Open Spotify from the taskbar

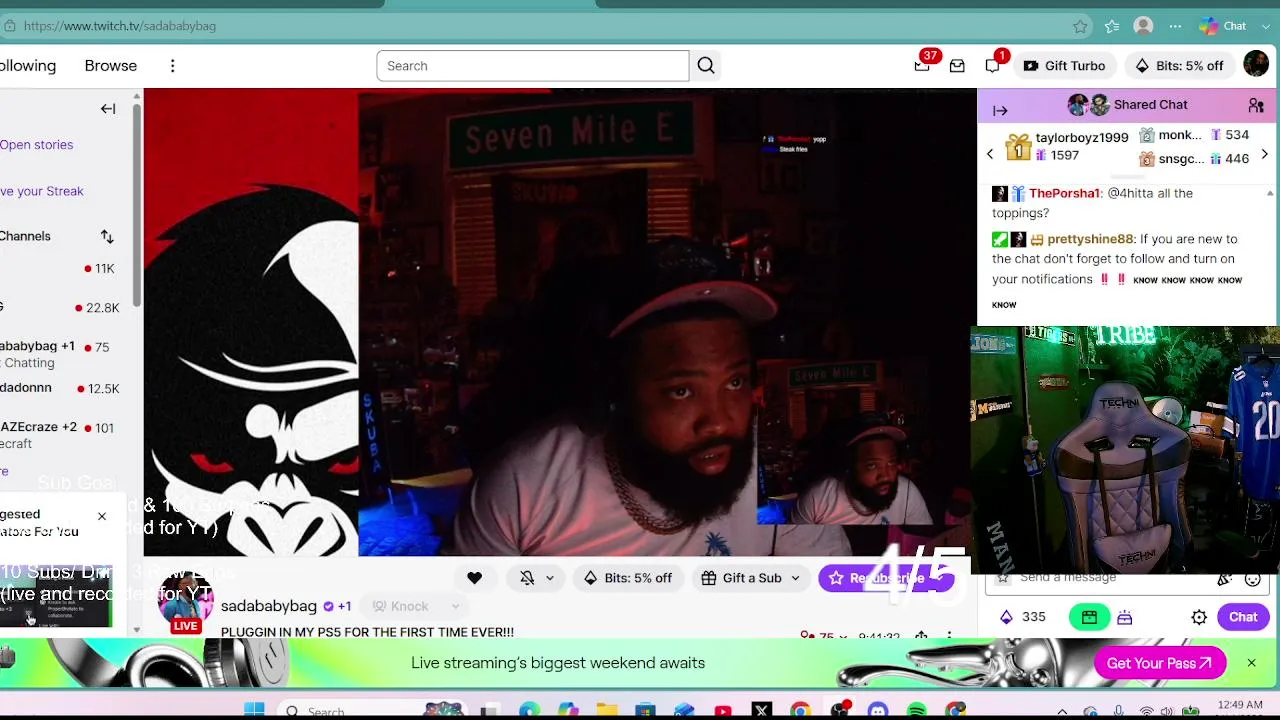(x=917, y=711)
